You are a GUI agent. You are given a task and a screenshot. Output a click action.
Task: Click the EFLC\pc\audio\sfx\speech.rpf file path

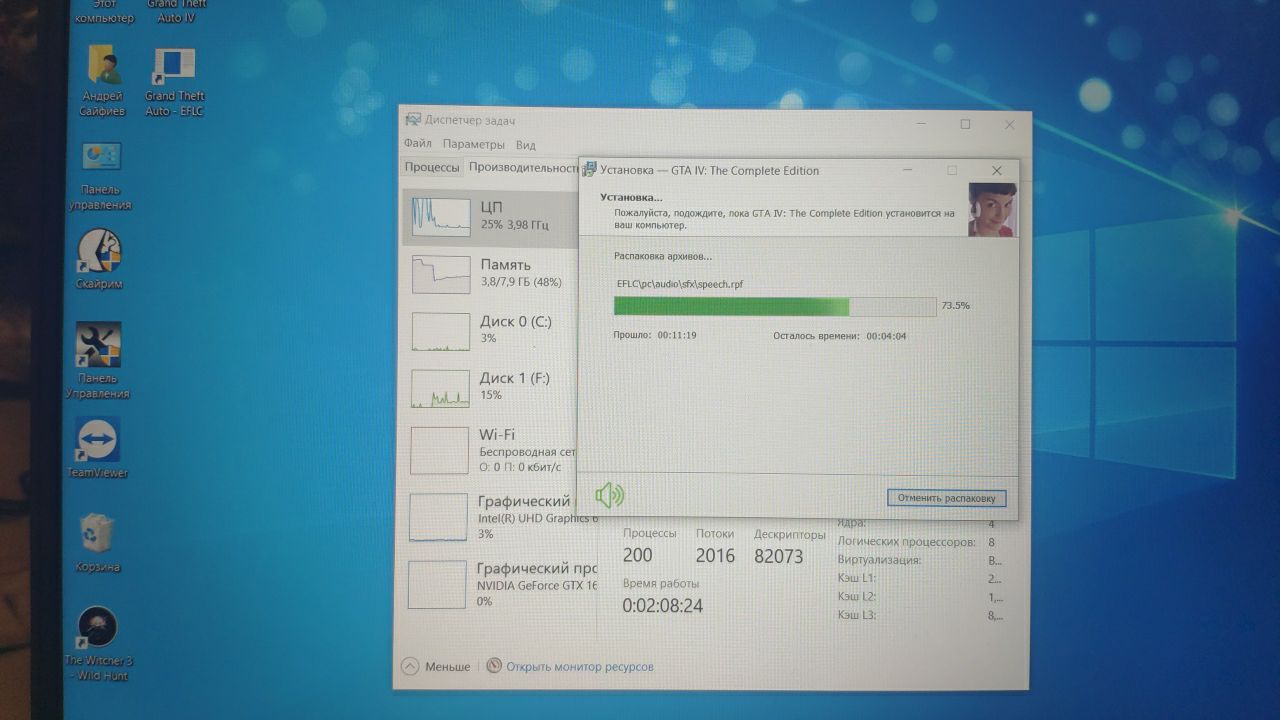(680, 284)
